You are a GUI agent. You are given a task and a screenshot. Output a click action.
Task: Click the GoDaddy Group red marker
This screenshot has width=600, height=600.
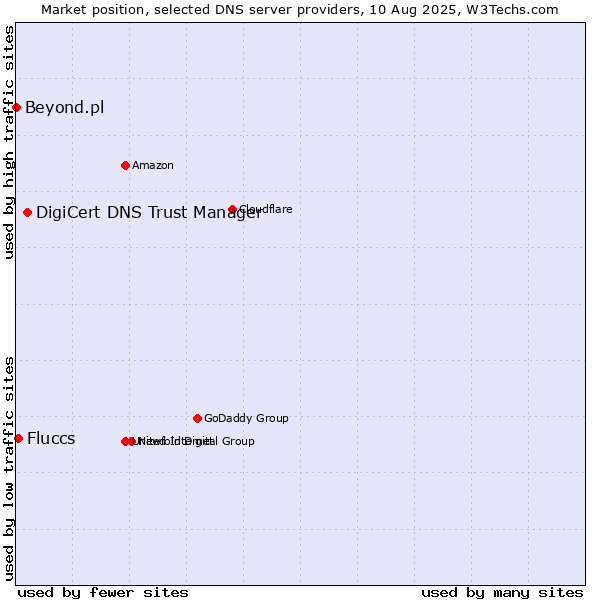pos(197,419)
